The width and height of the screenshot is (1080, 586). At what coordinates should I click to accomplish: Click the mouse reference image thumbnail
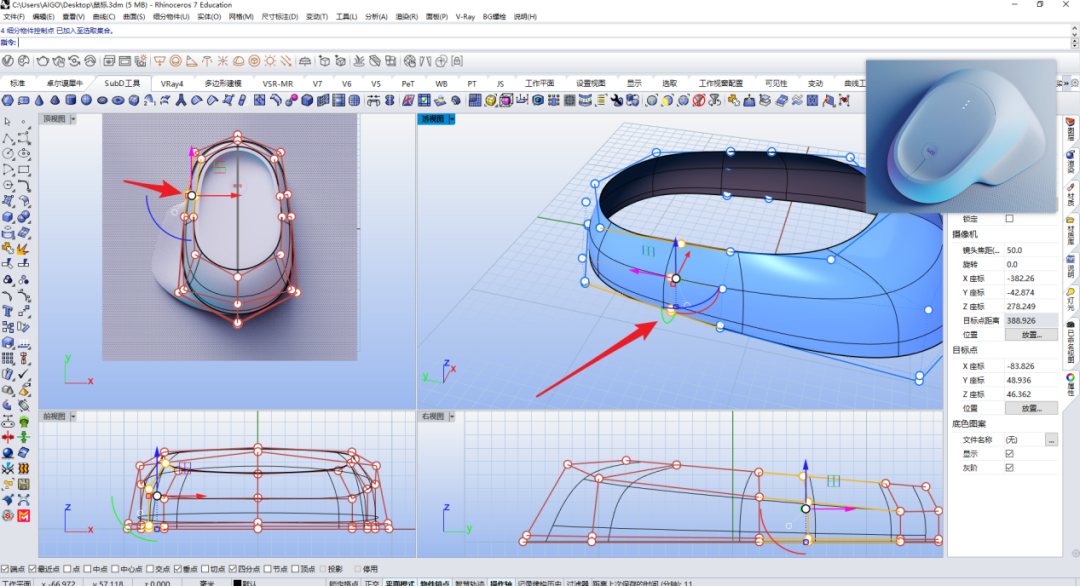[961, 136]
